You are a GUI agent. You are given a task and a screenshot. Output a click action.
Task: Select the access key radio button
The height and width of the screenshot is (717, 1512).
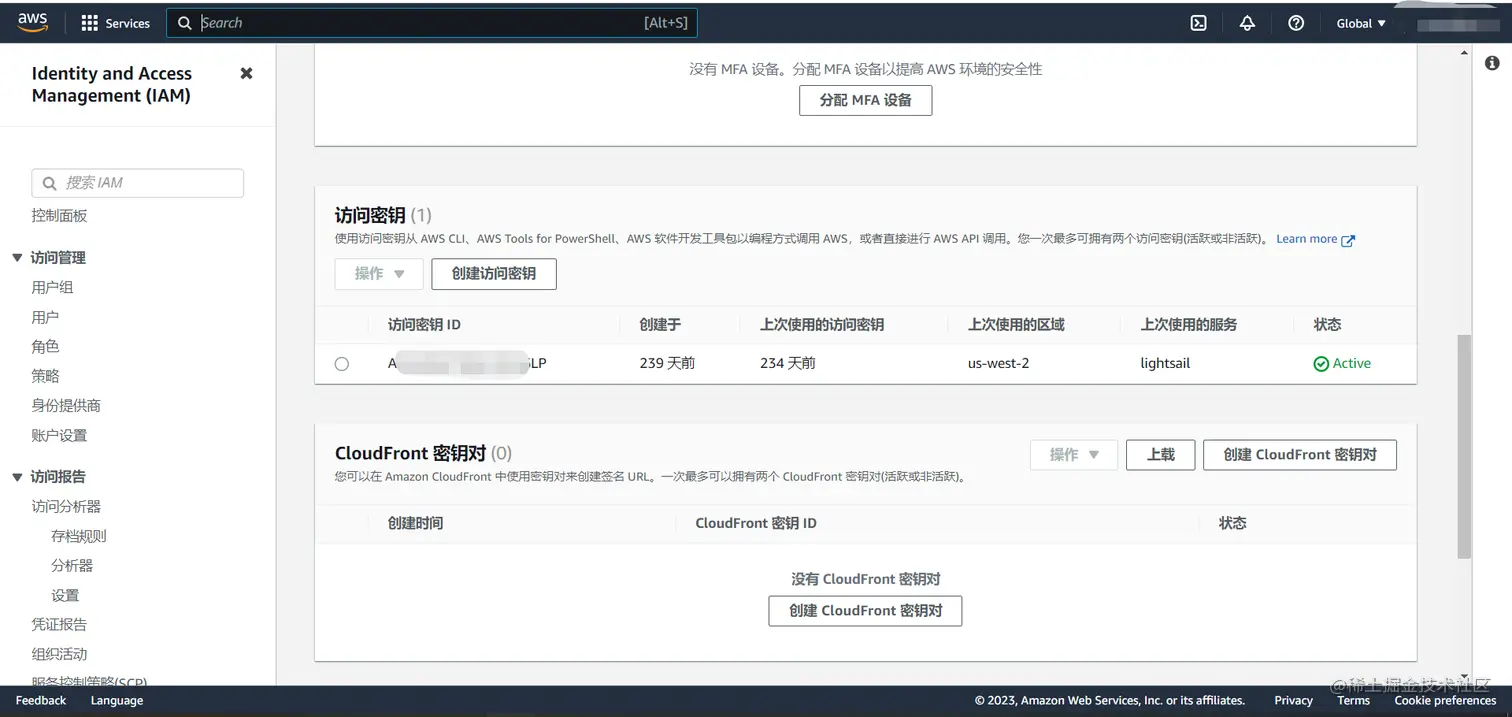coord(342,364)
